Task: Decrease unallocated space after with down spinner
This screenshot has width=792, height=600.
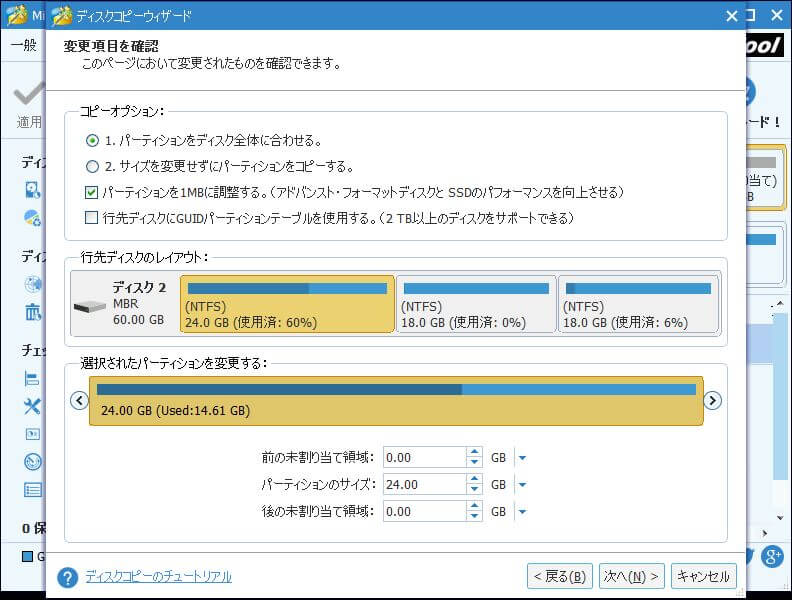Action: point(474,516)
